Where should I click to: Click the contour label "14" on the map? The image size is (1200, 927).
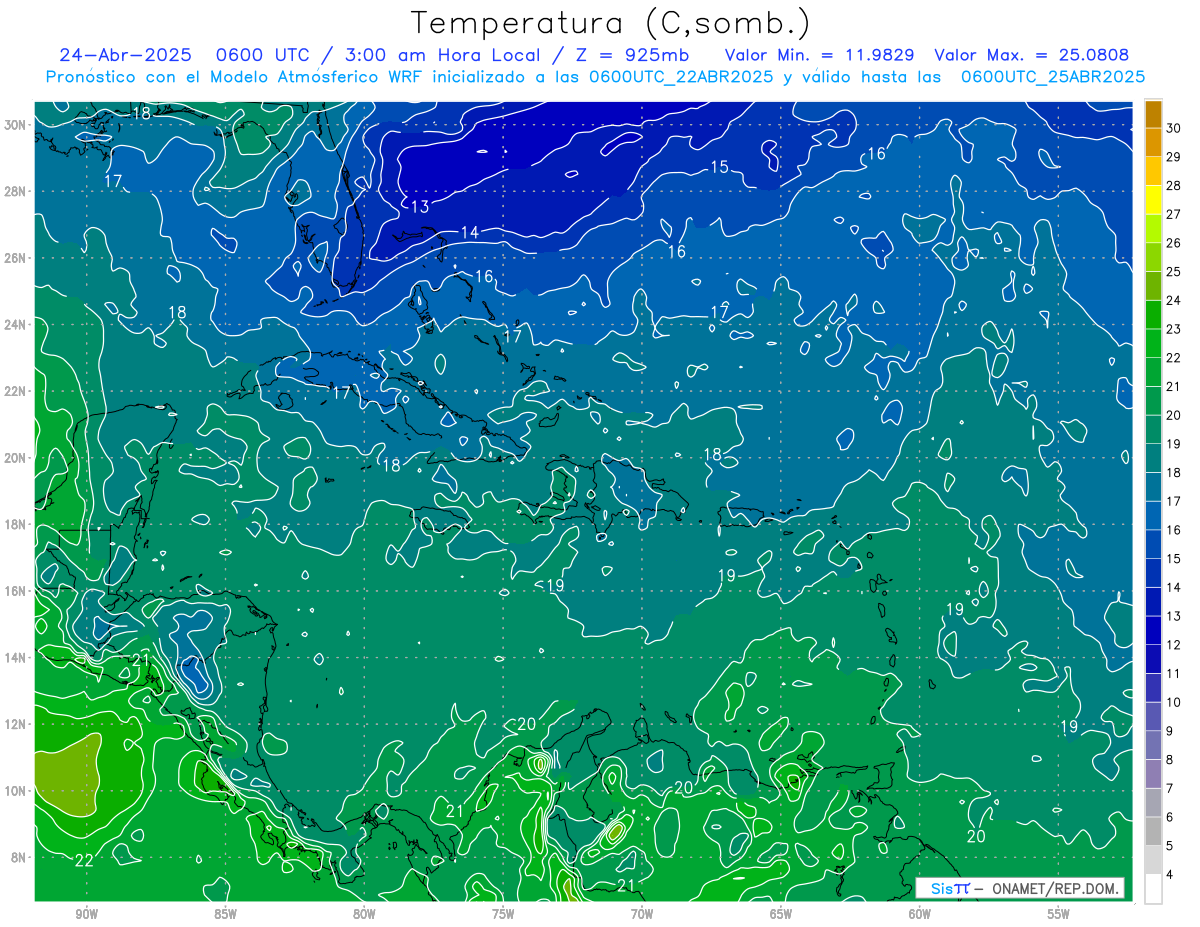click(x=470, y=232)
